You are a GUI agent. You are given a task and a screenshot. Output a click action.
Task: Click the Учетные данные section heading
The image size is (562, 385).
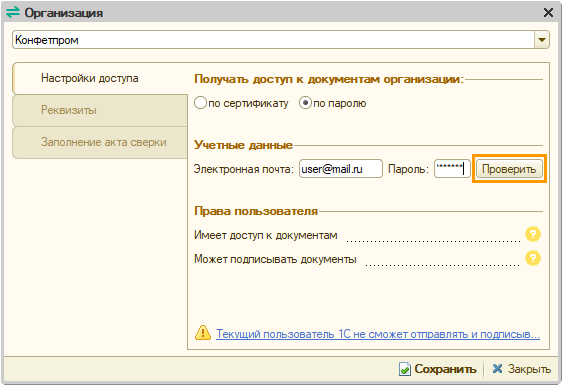pyautogui.click(x=243, y=145)
